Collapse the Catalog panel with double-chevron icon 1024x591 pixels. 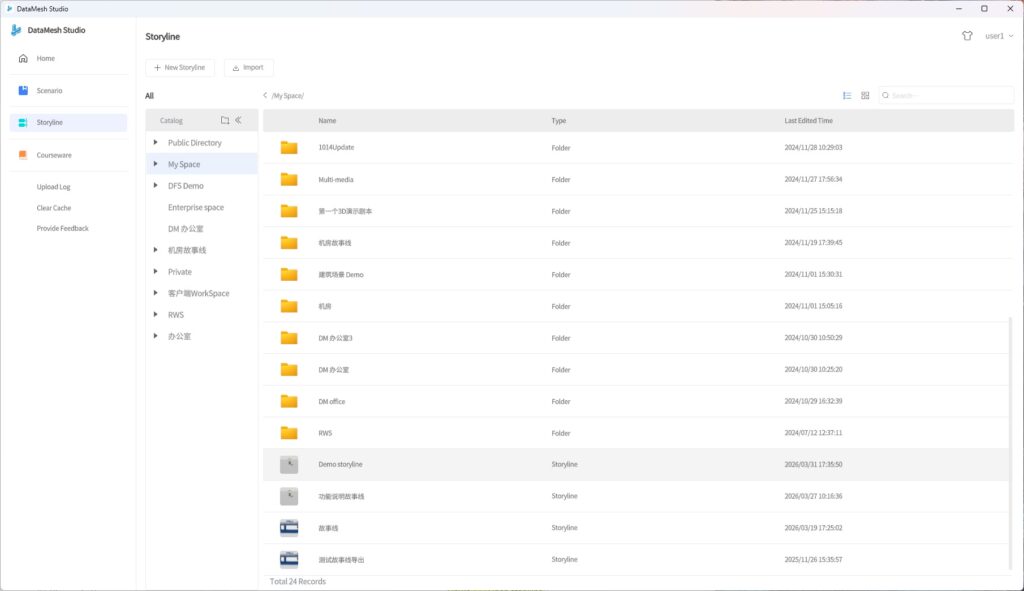pos(238,120)
